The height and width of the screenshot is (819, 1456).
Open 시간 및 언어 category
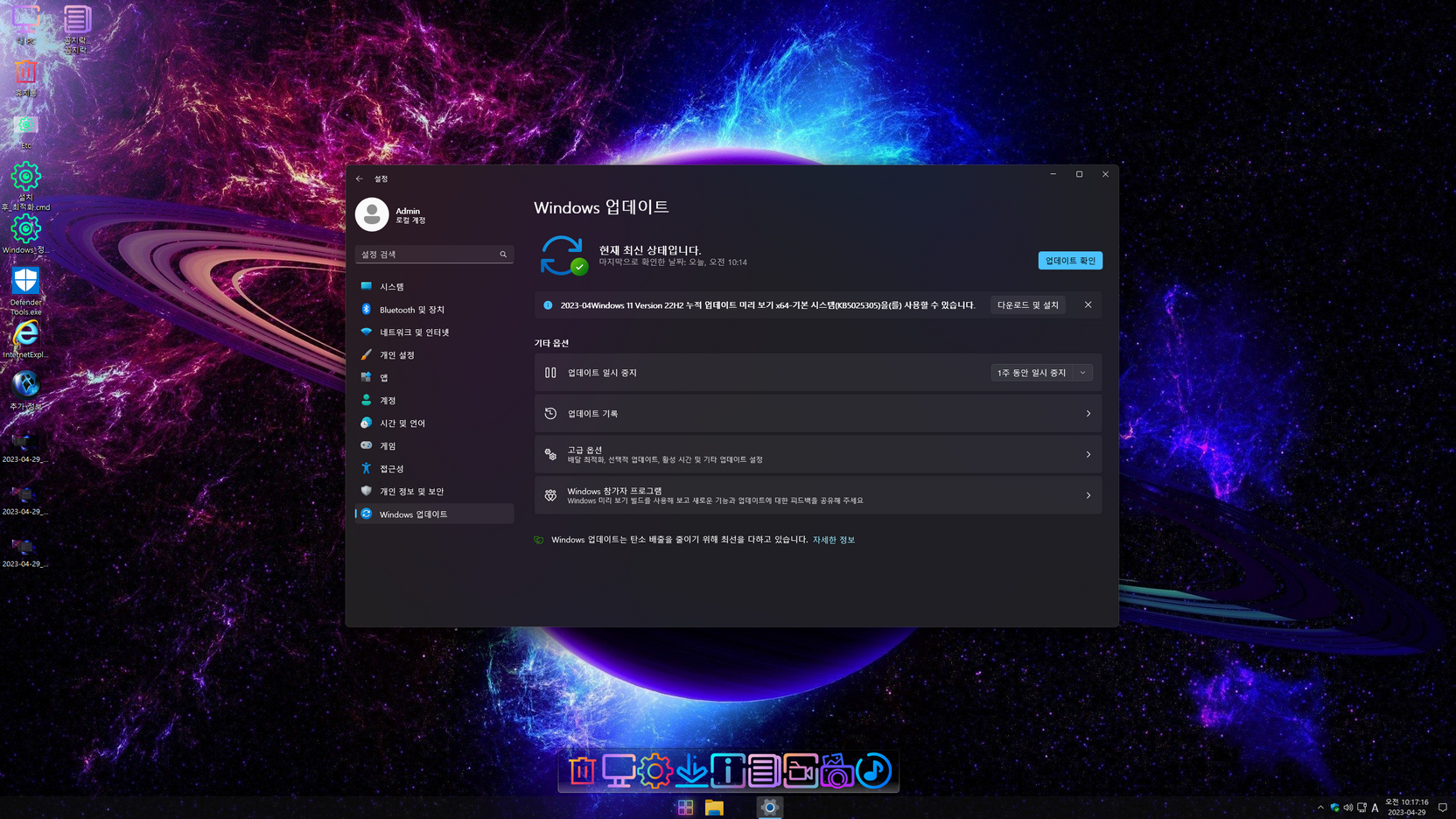coord(434,423)
